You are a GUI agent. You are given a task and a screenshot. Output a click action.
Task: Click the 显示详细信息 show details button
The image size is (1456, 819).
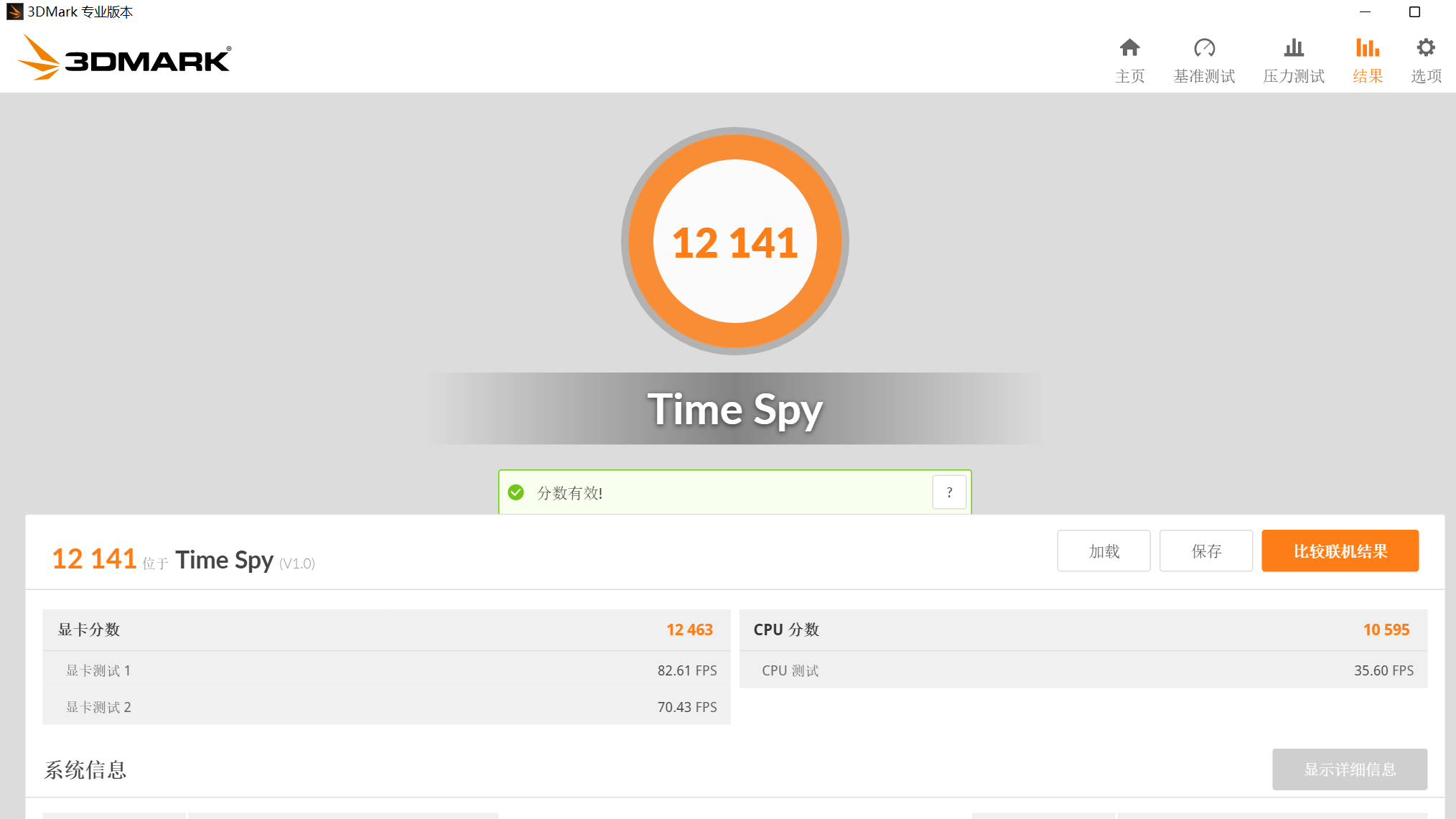click(1350, 769)
